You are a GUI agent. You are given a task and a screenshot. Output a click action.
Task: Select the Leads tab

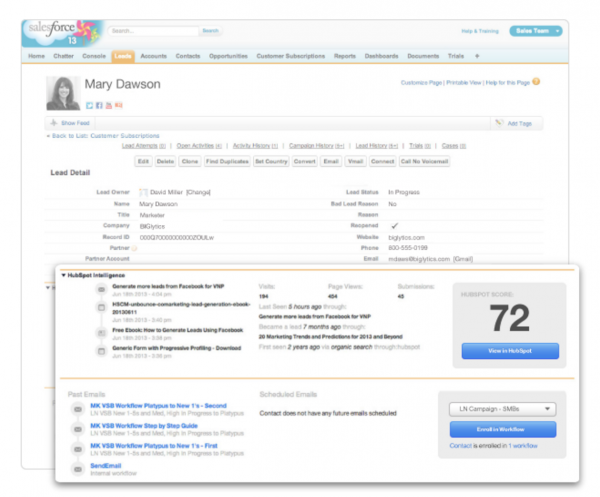(123, 56)
